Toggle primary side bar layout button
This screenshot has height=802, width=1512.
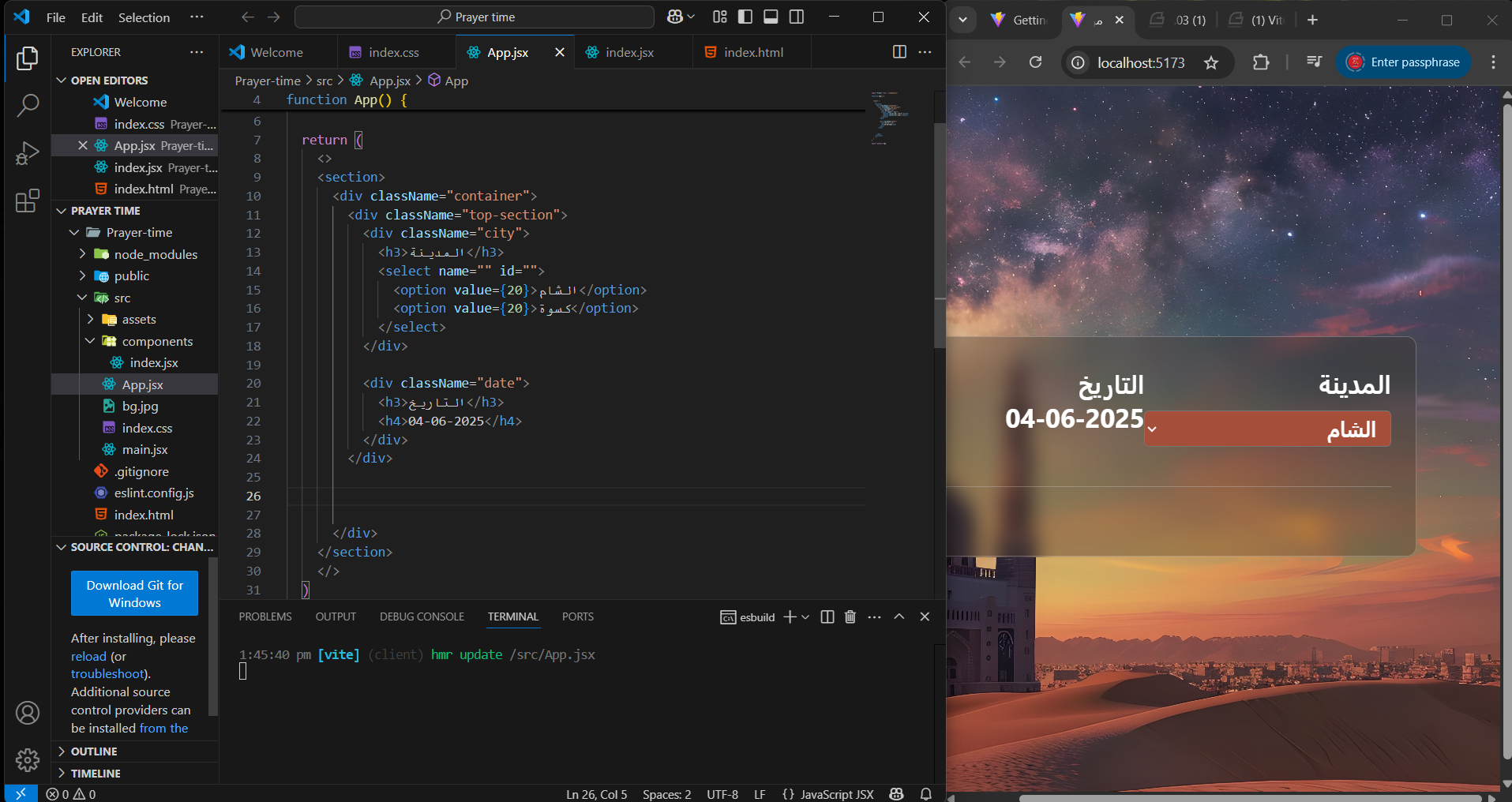pos(745,17)
